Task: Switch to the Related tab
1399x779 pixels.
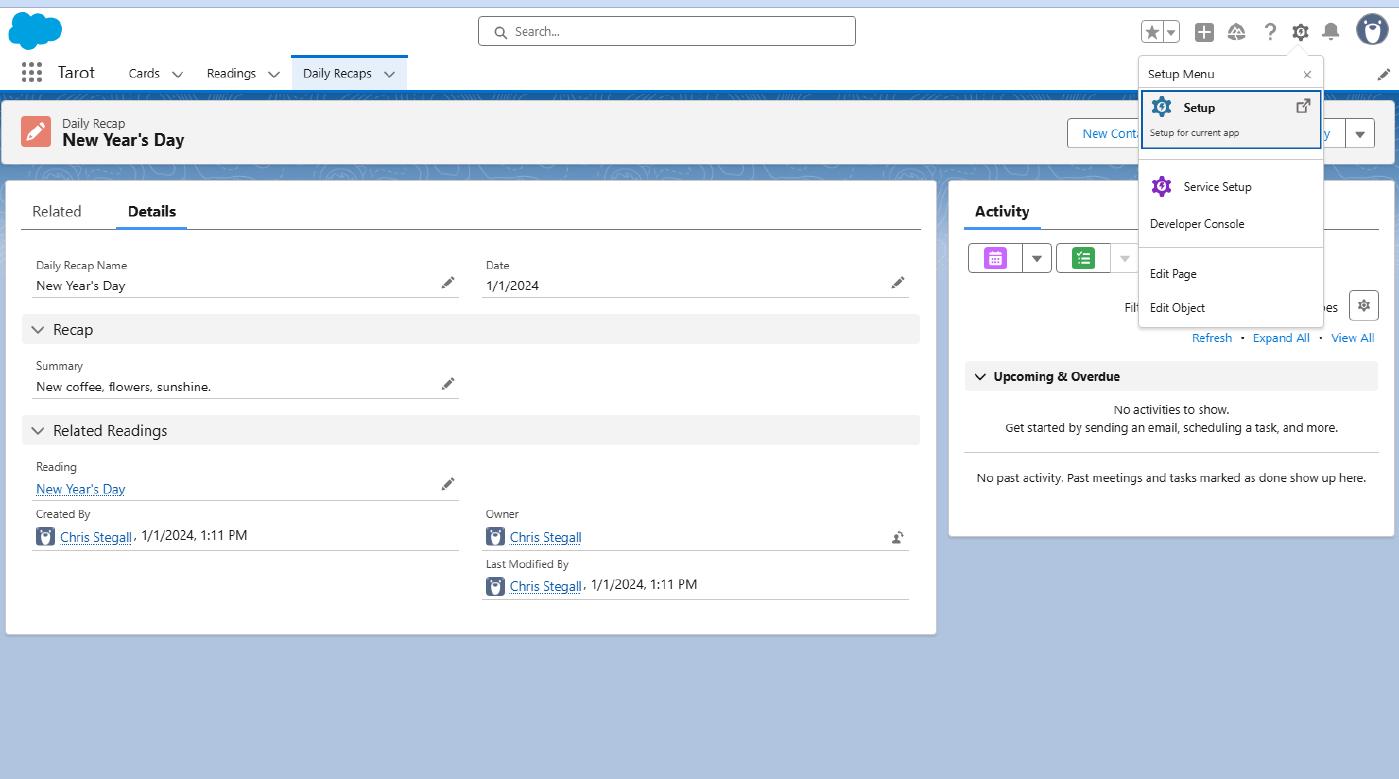Action: point(57,211)
